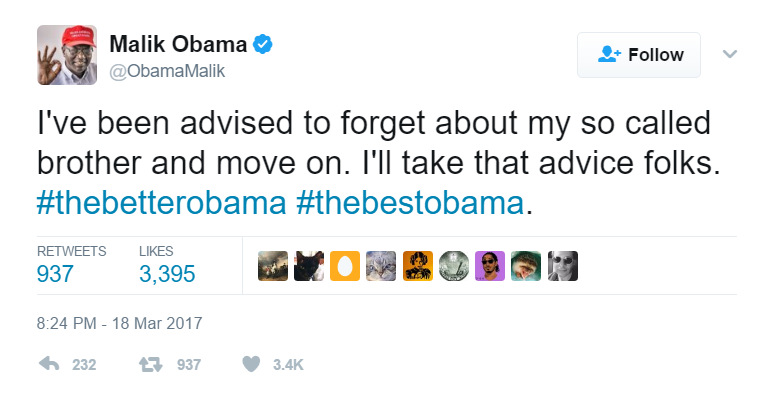This screenshot has height=399, width=776.
Task: Click the dollar bill pyramid avatar
Action: (454, 266)
